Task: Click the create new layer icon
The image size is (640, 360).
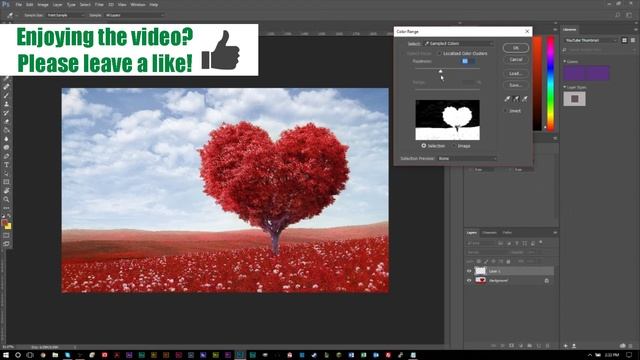Action: click(539, 346)
